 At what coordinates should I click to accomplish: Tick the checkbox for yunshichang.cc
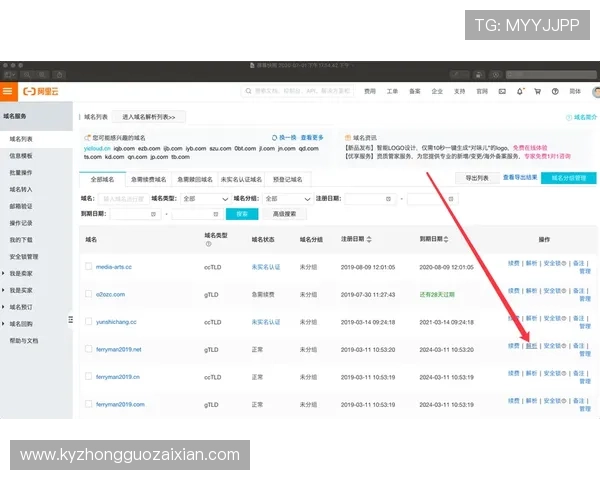click(x=88, y=321)
